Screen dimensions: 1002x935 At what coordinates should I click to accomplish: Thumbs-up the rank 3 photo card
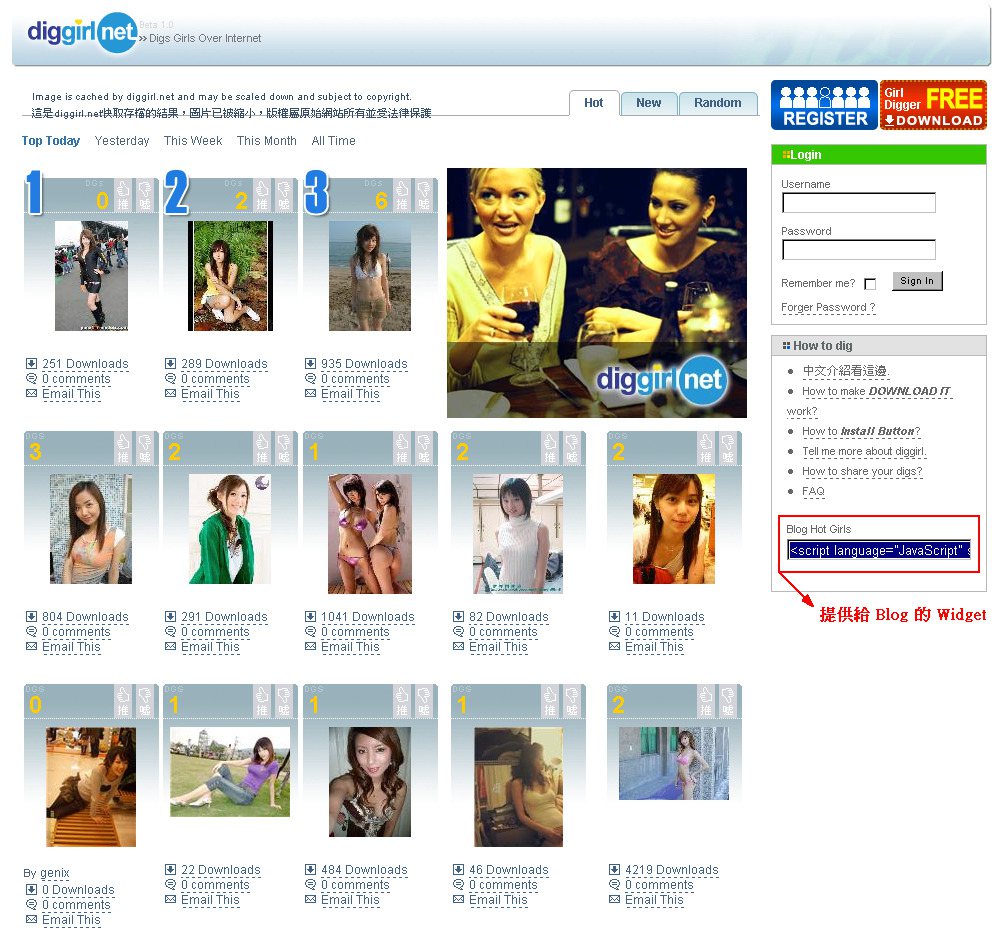pos(401,196)
